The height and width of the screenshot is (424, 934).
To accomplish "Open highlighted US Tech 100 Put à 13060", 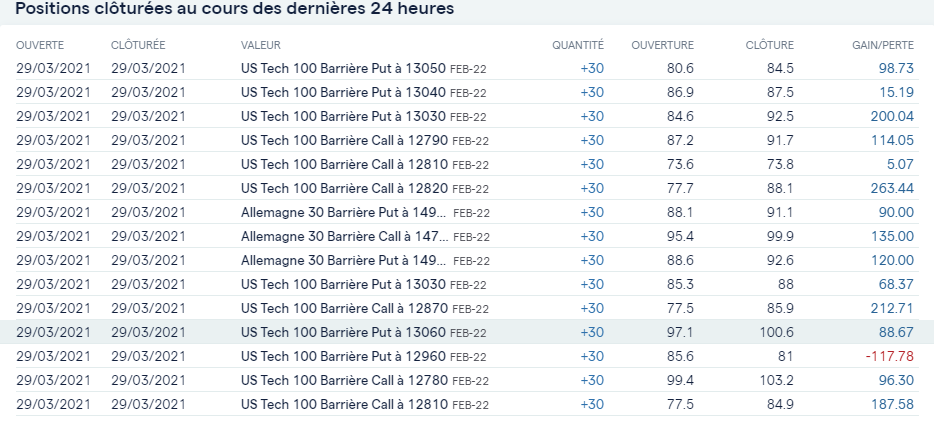I will point(344,332).
